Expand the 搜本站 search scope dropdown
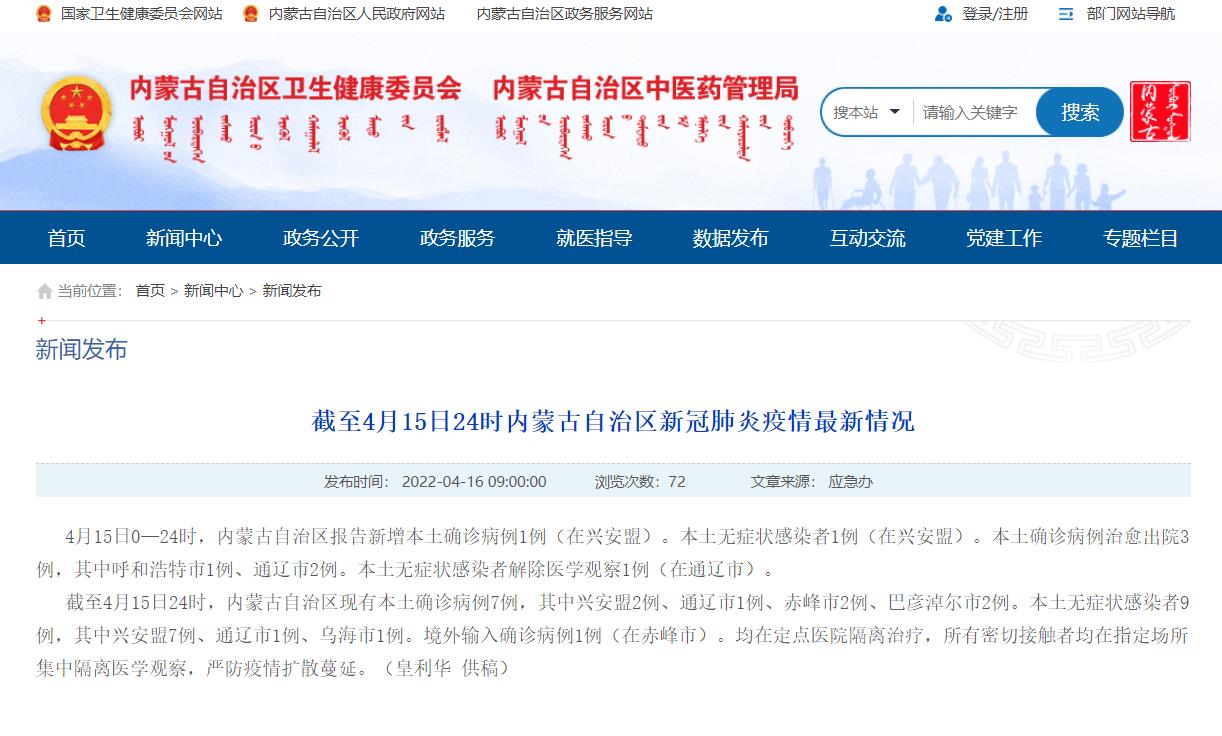The height and width of the screenshot is (736, 1222). (866, 112)
